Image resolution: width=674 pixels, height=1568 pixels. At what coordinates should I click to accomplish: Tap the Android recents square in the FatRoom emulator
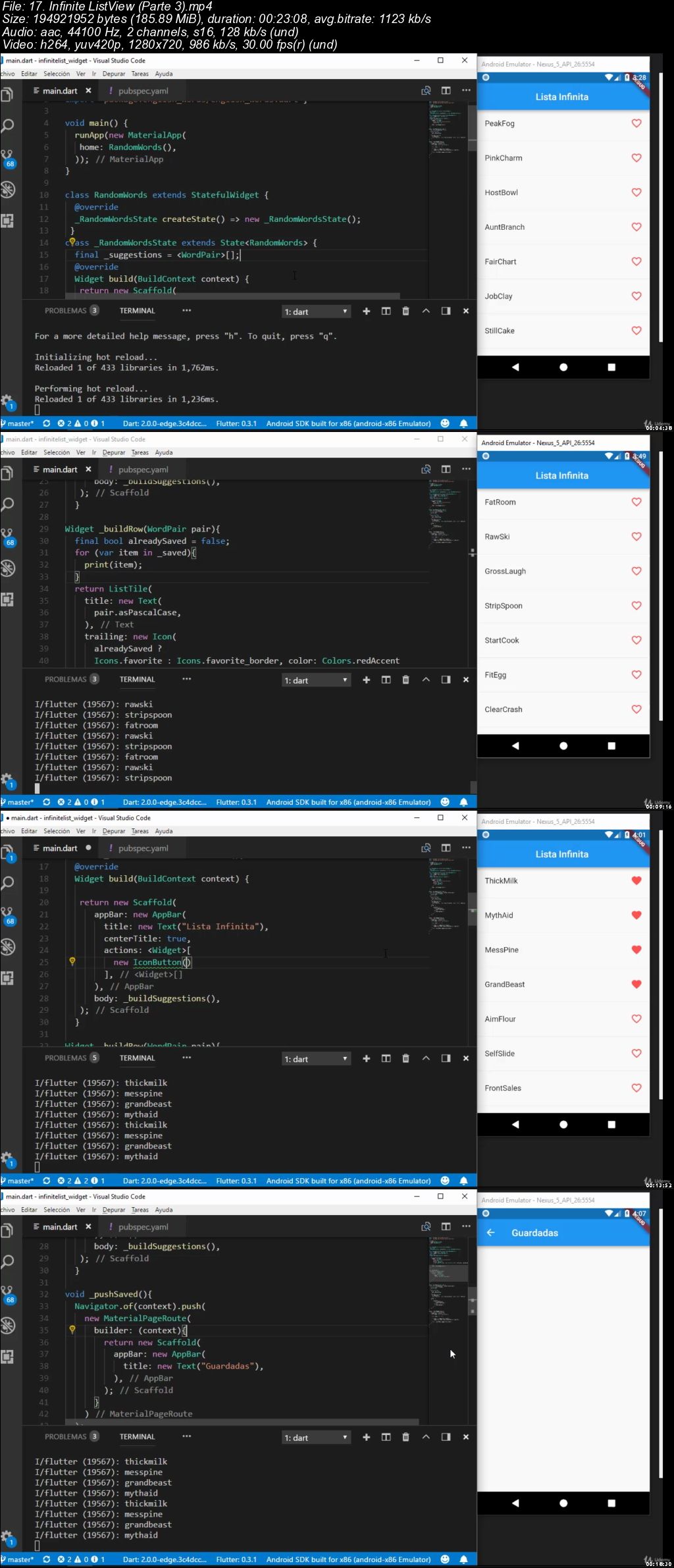pos(611,746)
